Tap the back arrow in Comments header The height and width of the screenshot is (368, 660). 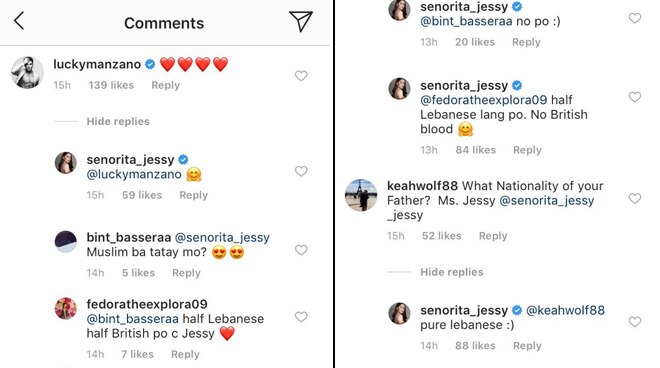pos(19,21)
